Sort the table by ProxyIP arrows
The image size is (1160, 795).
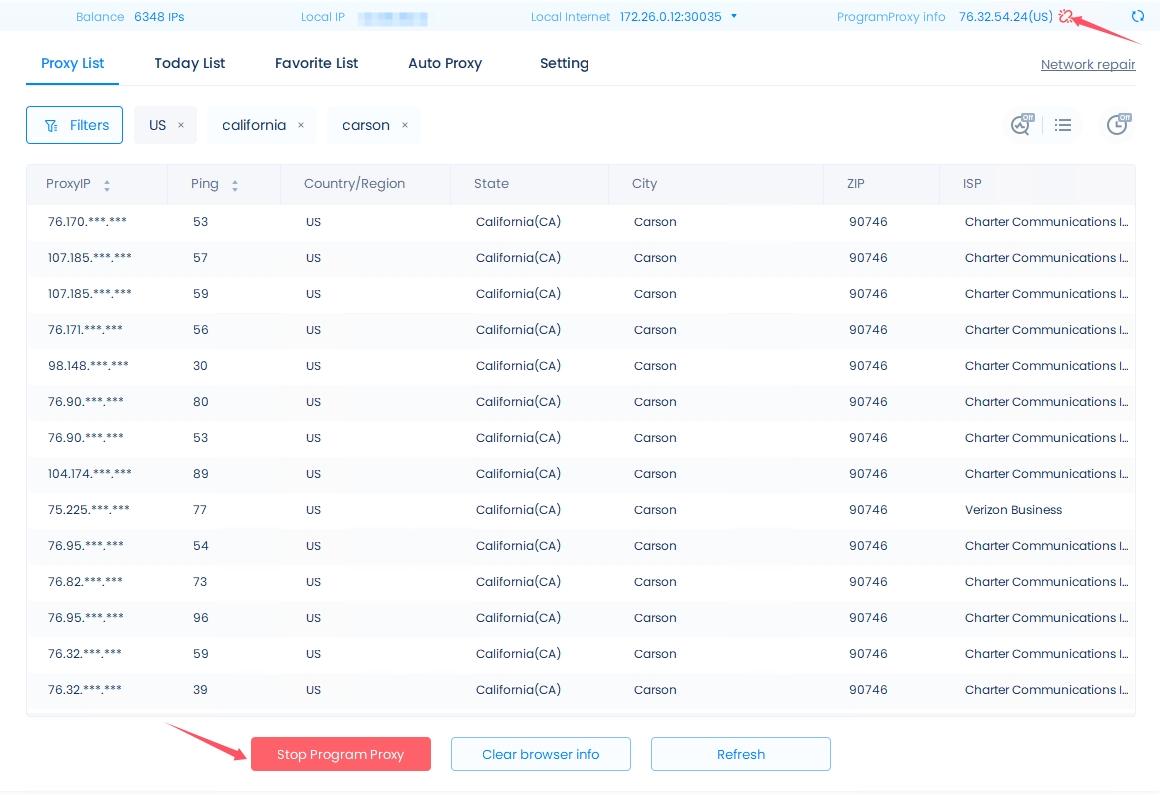[107, 185]
